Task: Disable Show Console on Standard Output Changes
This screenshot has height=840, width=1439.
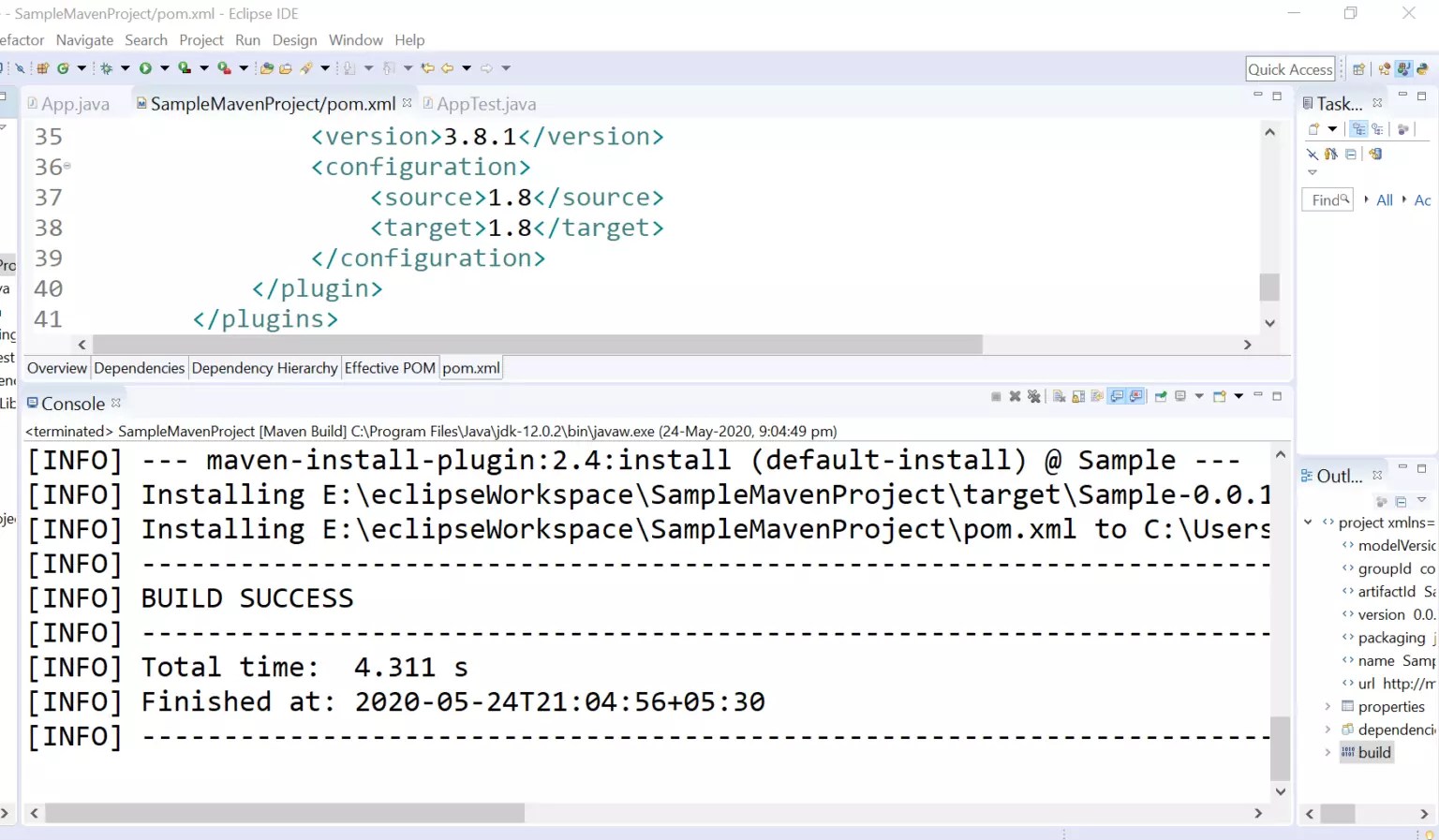Action: pos(1118,396)
